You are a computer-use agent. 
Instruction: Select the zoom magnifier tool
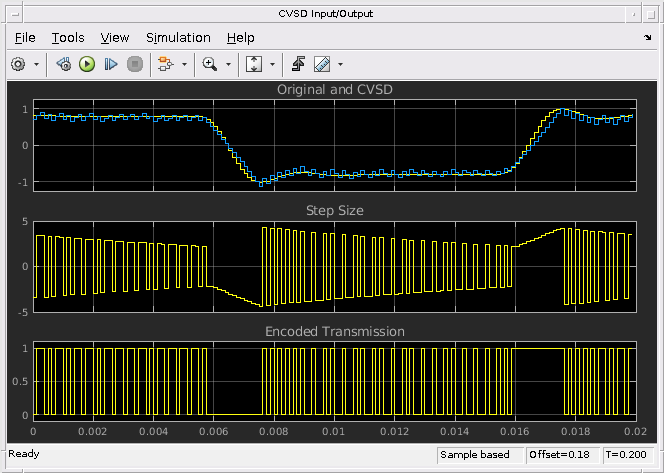coord(210,64)
